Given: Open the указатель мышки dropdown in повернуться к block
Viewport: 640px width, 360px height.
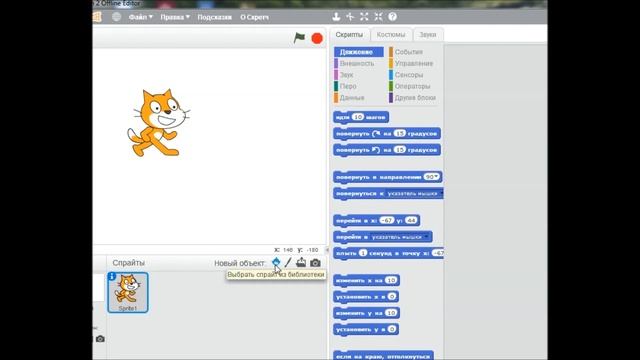Looking at the screenshot, I should [x=414, y=193].
